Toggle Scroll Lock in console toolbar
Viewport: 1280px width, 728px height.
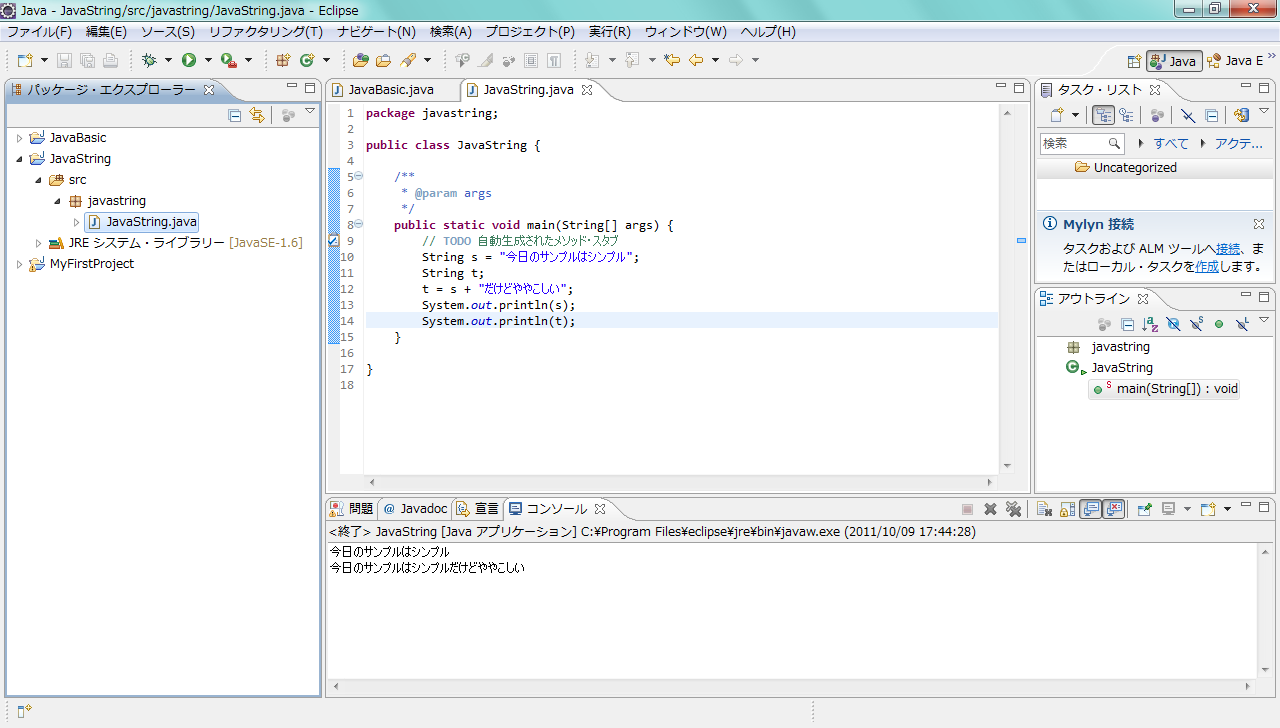[x=1066, y=509]
